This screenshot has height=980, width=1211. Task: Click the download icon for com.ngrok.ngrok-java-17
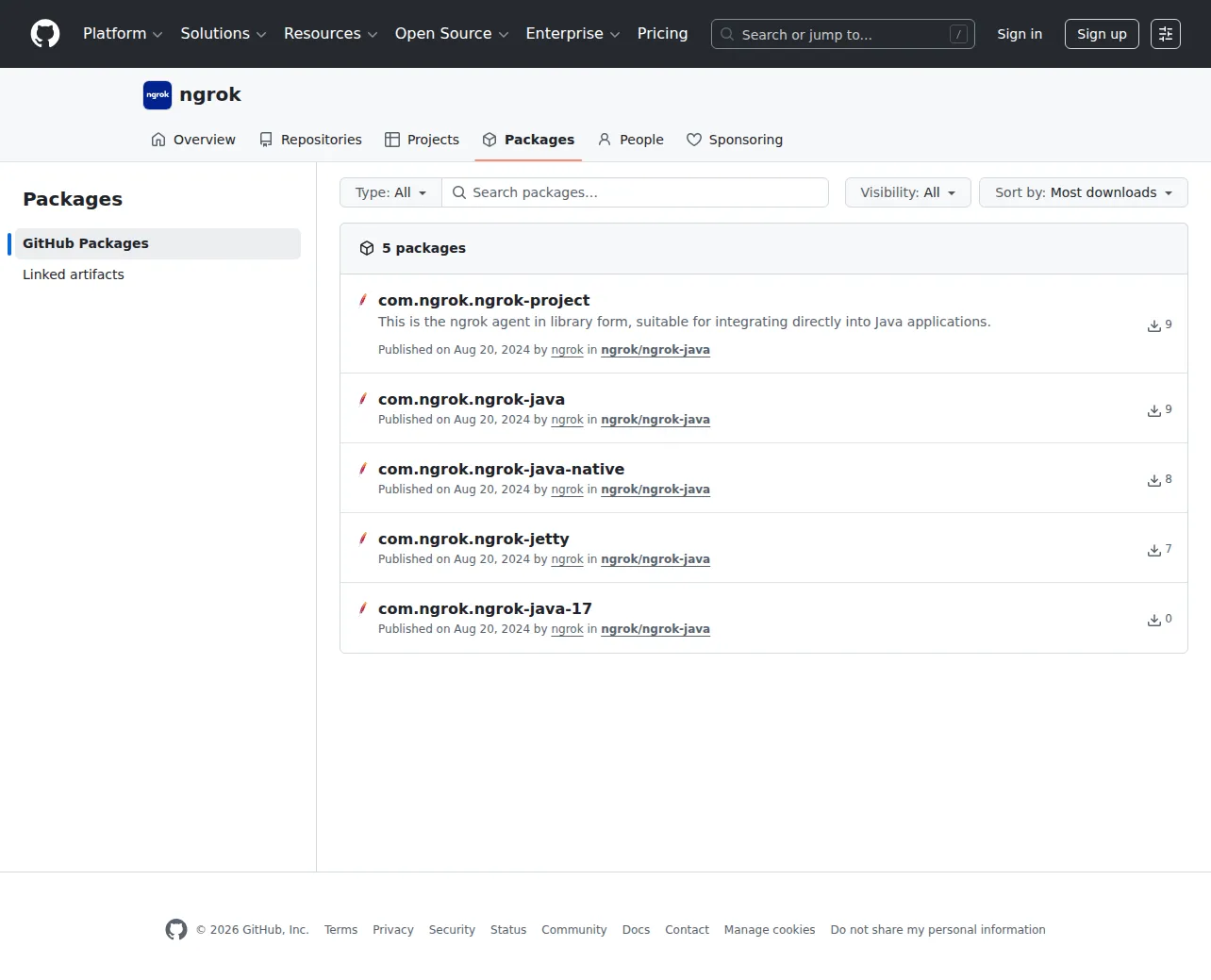point(1154,620)
